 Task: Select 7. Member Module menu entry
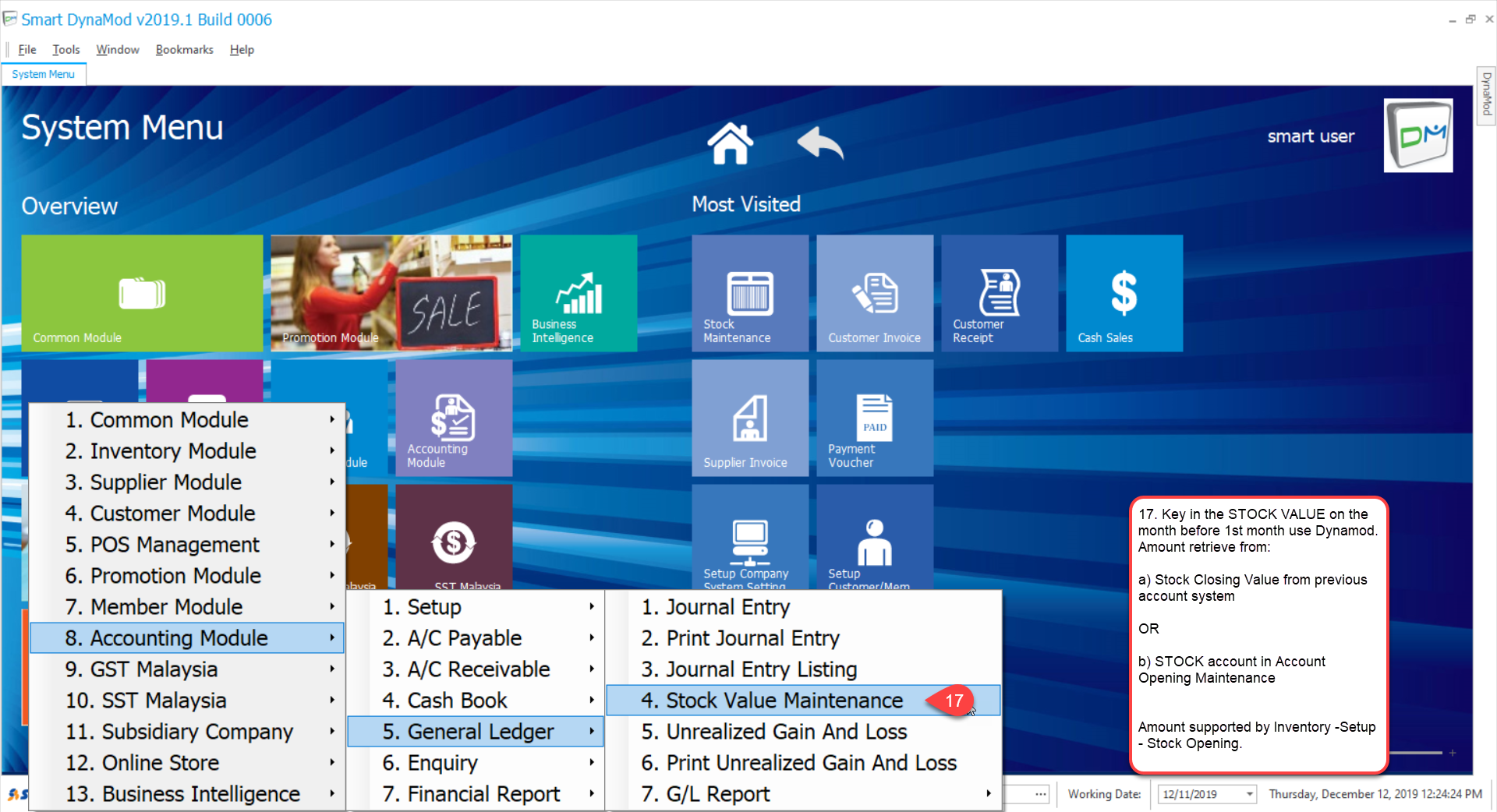[187, 606]
